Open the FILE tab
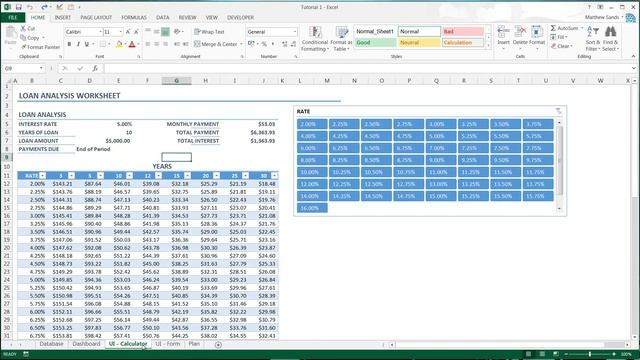Screen dimensions: 640x360 click(x=13, y=18)
